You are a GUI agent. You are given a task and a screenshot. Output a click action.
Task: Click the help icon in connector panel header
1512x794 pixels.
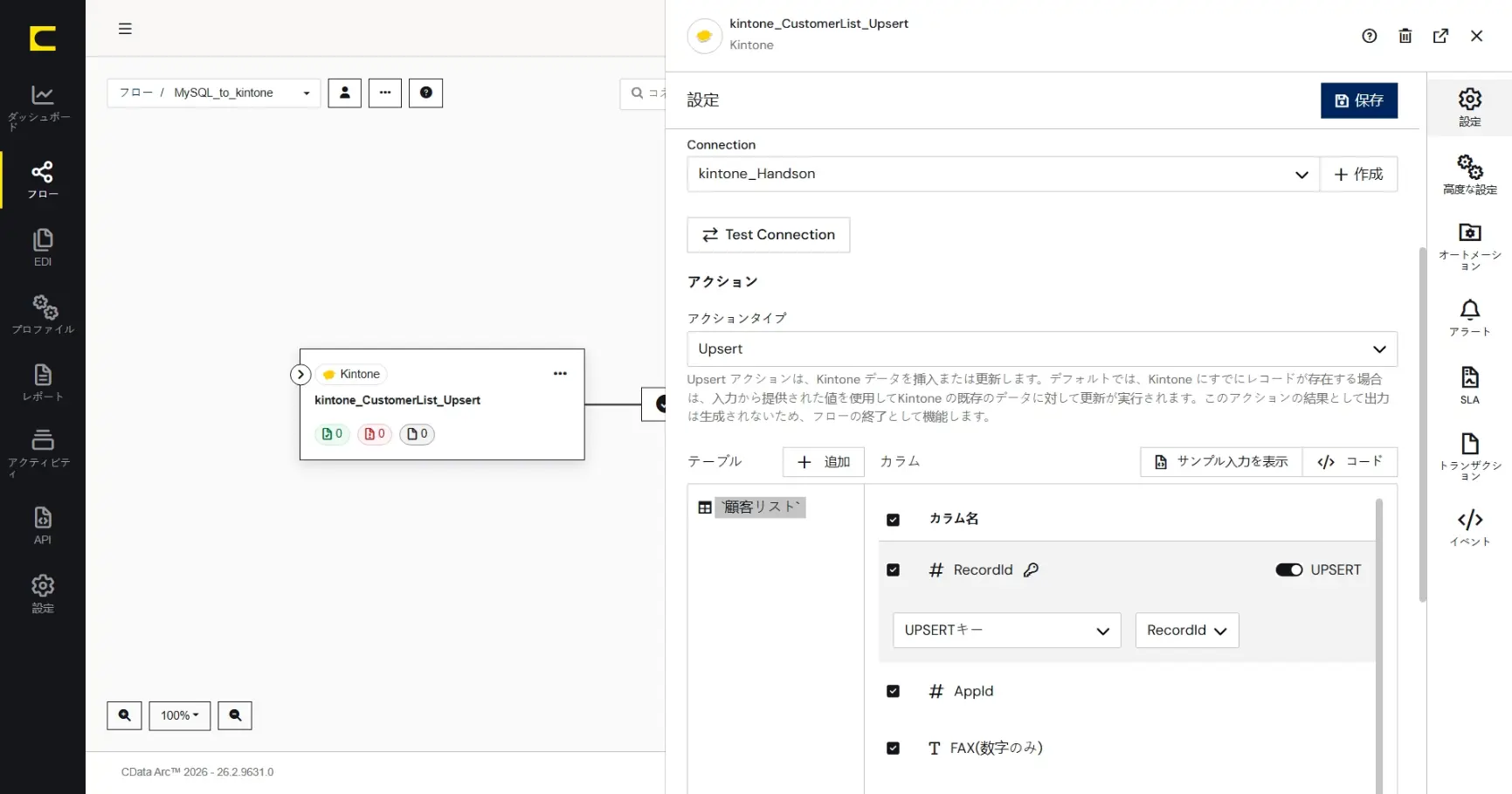(1370, 36)
